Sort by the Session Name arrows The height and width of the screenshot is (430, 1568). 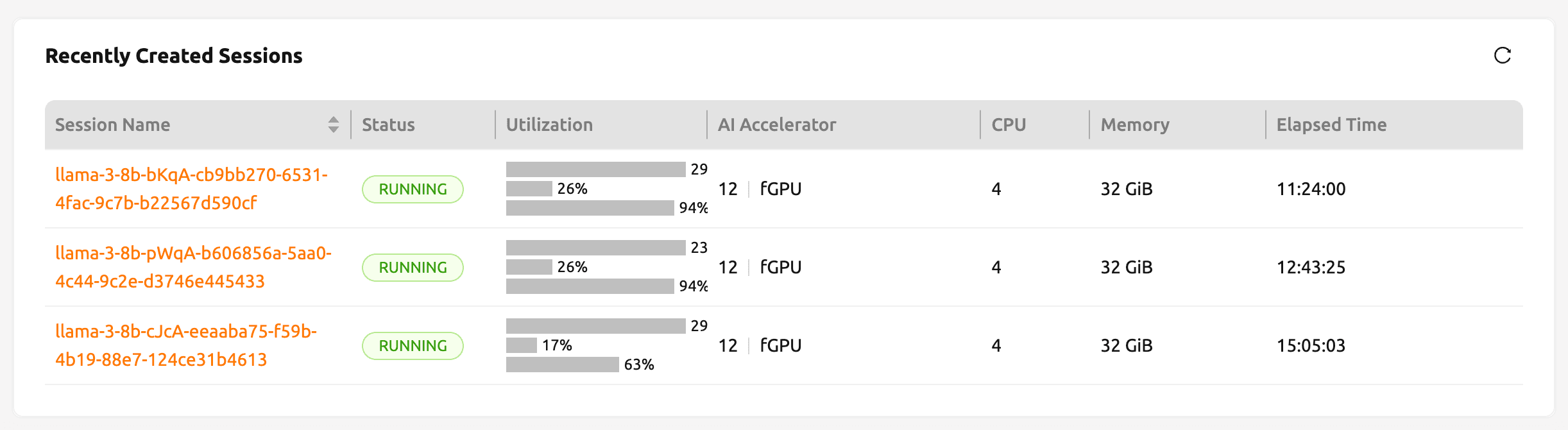click(333, 125)
